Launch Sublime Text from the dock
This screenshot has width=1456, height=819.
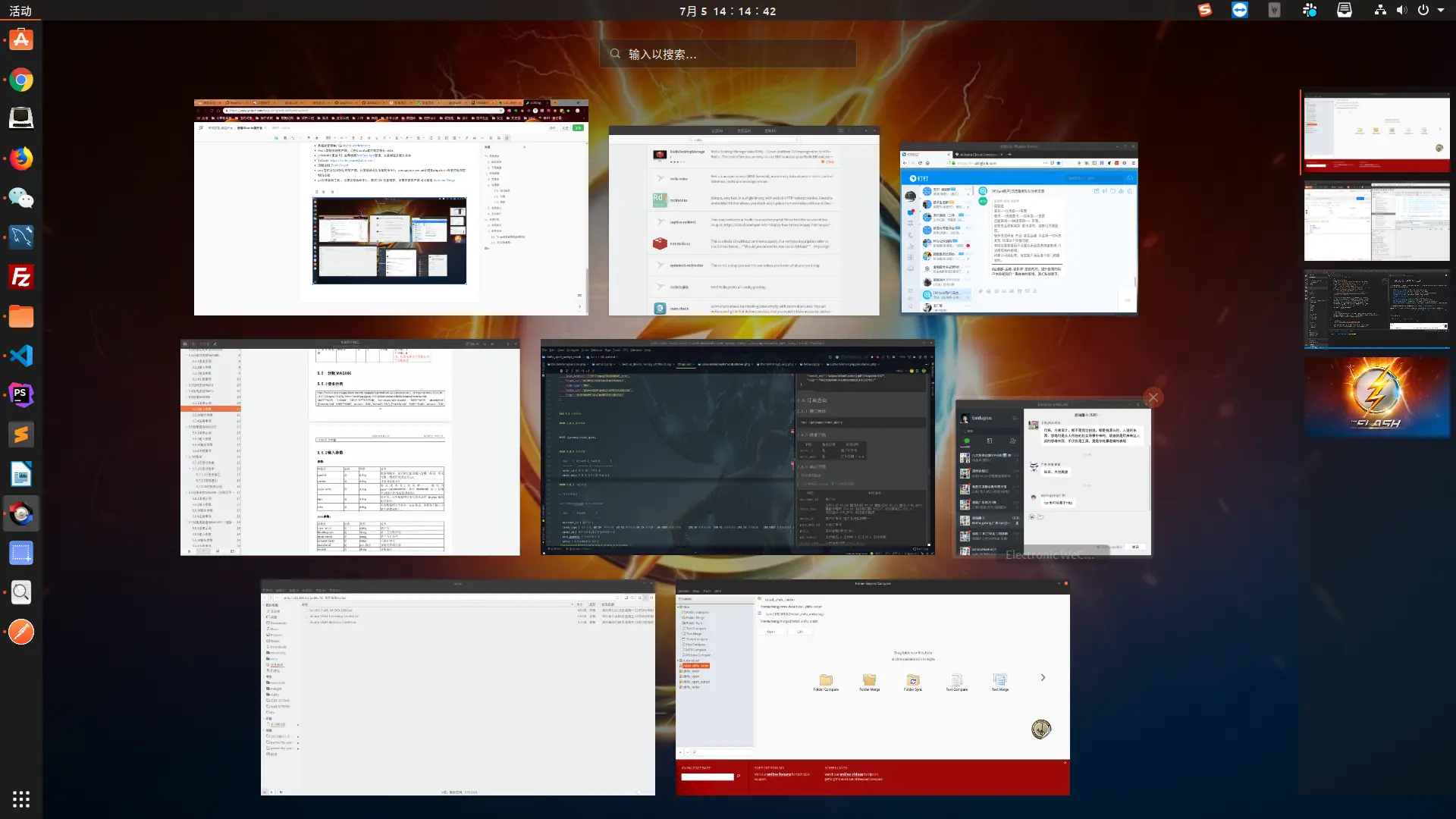coord(21,435)
